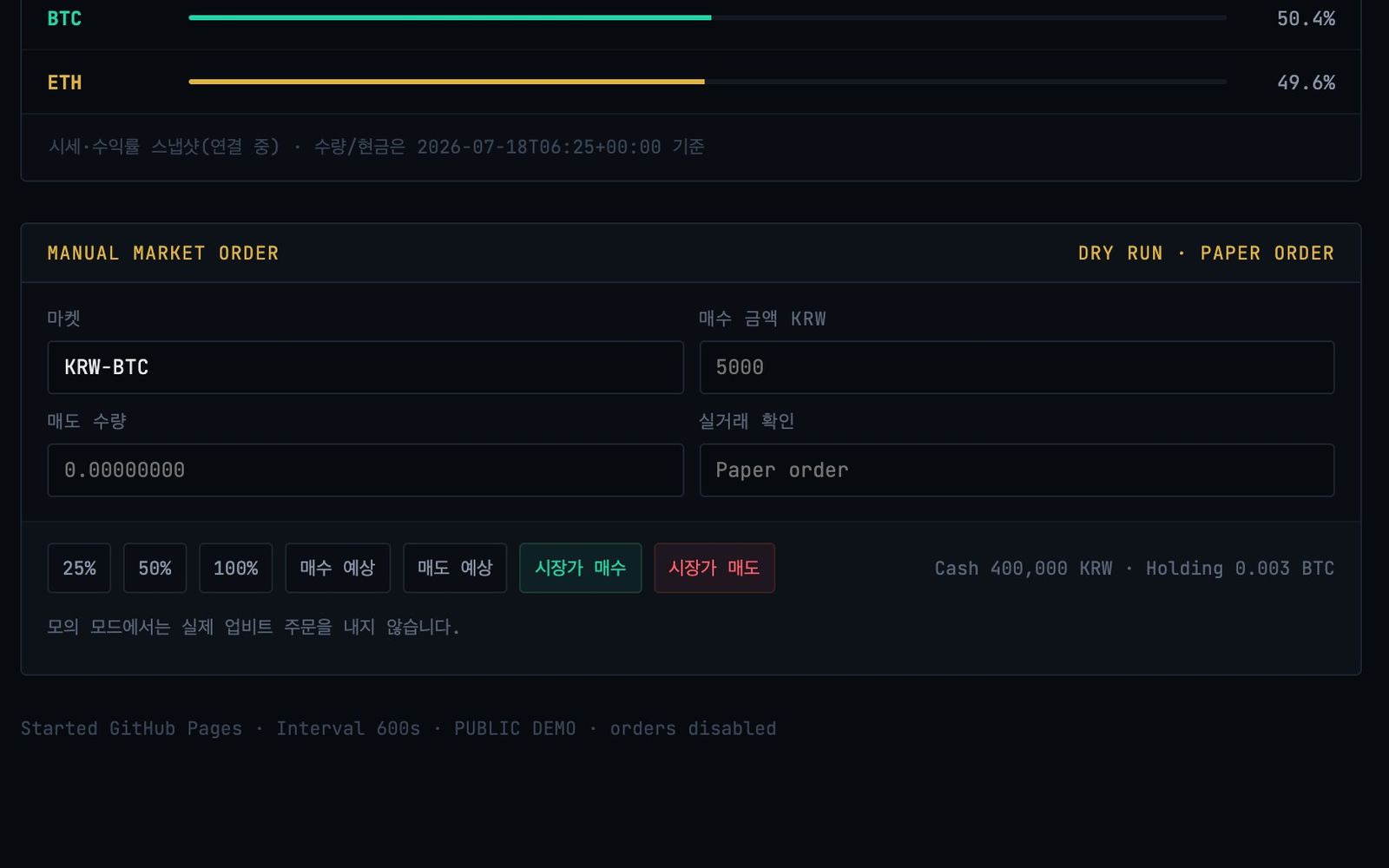Screen dimensions: 1389x868
Task: Submit the 시장가 매수 order
Action: [581, 569]
